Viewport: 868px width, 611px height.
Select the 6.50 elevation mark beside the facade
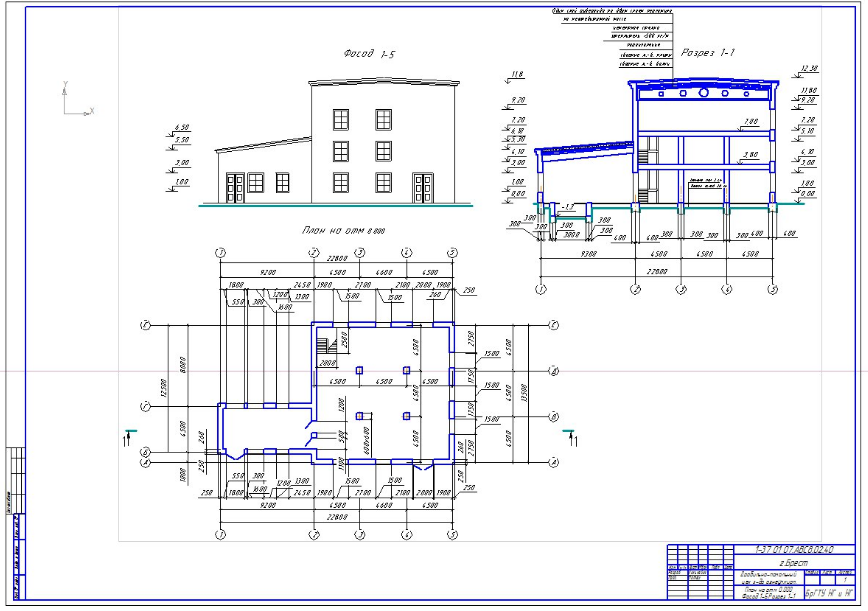pos(180,130)
